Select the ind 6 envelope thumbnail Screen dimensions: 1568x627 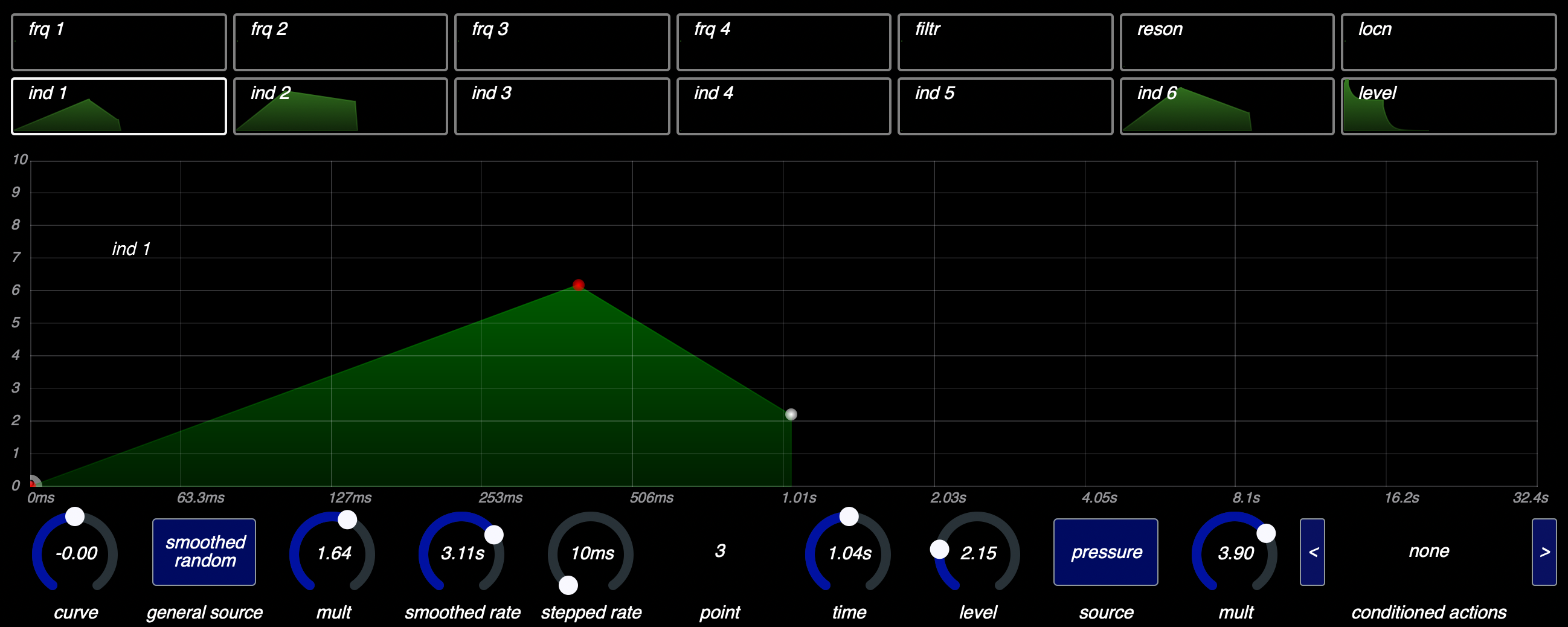tap(1227, 106)
